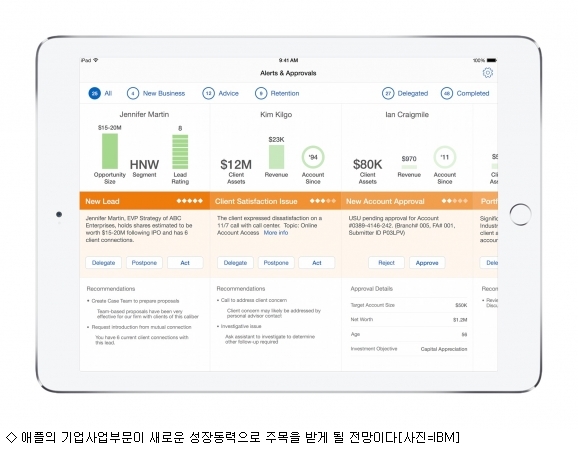Postpone Kim Kilgo's Client Satisfaction Issue

tap(276, 262)
